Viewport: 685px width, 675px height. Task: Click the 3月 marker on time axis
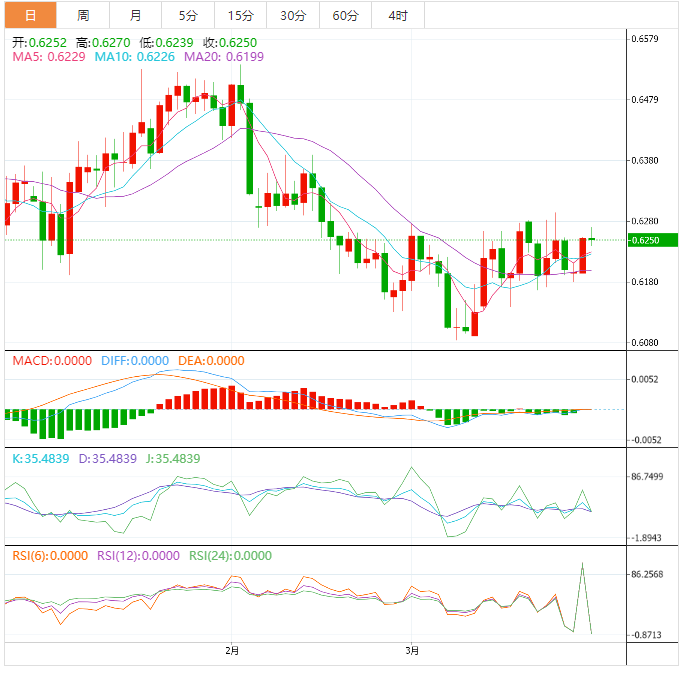tap(412, 650)
